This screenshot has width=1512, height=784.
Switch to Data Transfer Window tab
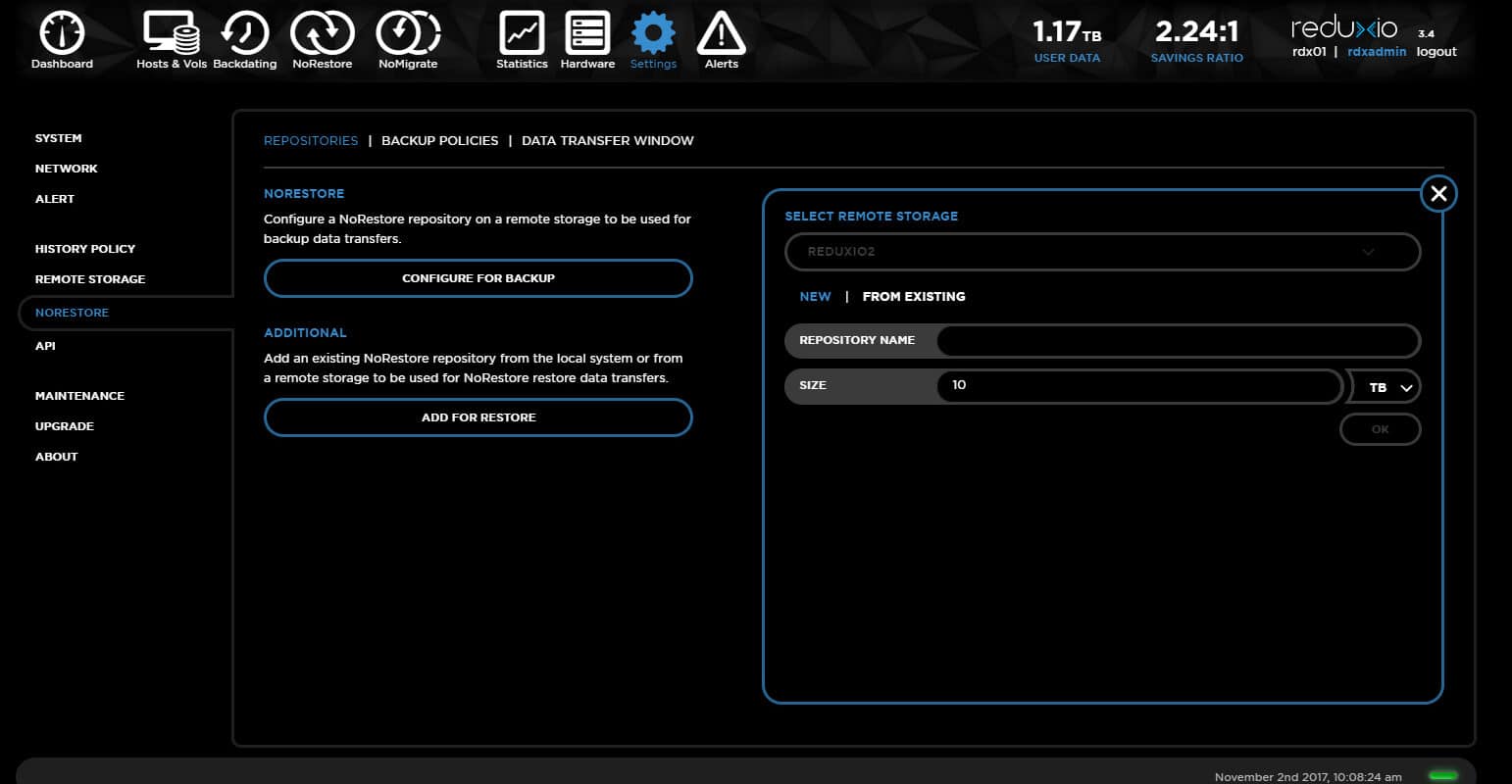tap(607, 141)
